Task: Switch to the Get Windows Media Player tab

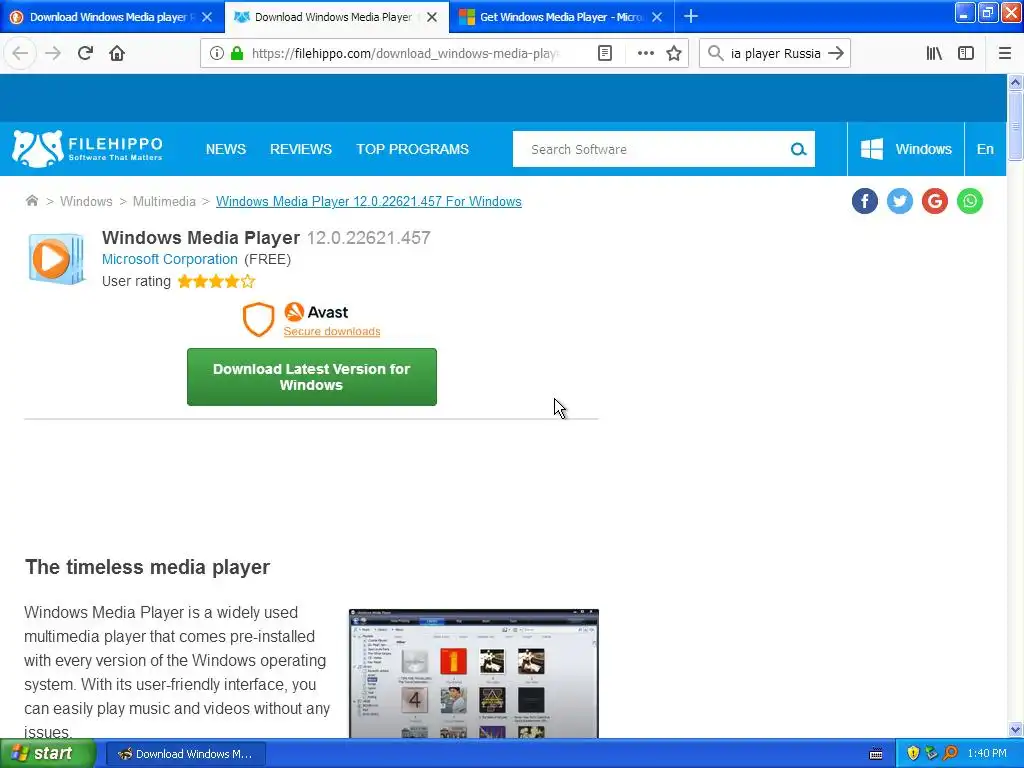Action: (x=555, y=17)
